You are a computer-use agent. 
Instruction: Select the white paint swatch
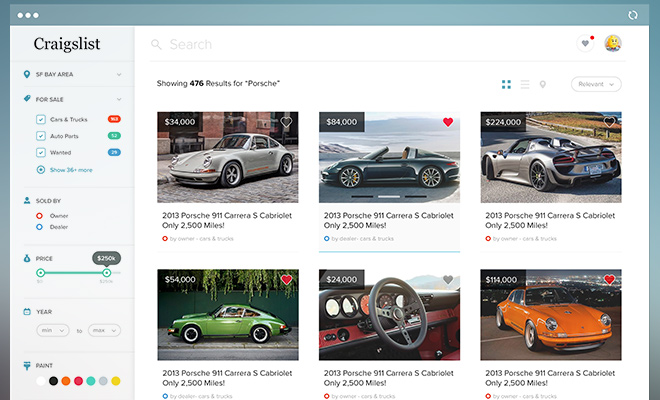(41, 381)
